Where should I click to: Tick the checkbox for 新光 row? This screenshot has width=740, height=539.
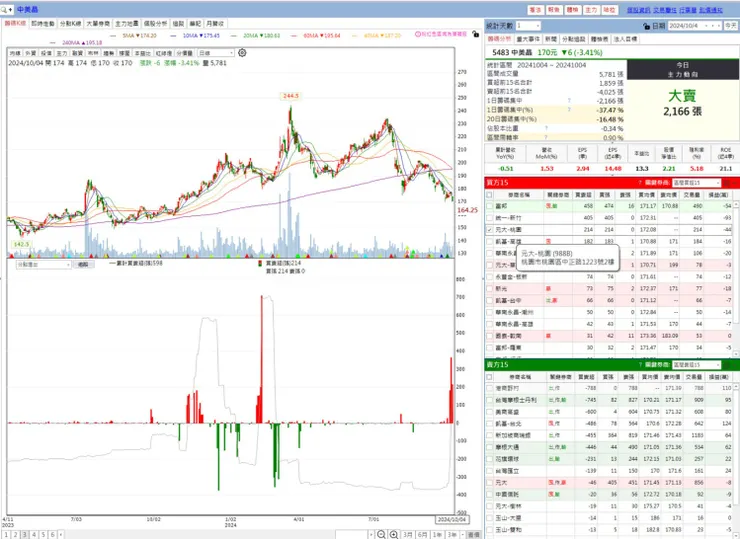pos(489,288)
